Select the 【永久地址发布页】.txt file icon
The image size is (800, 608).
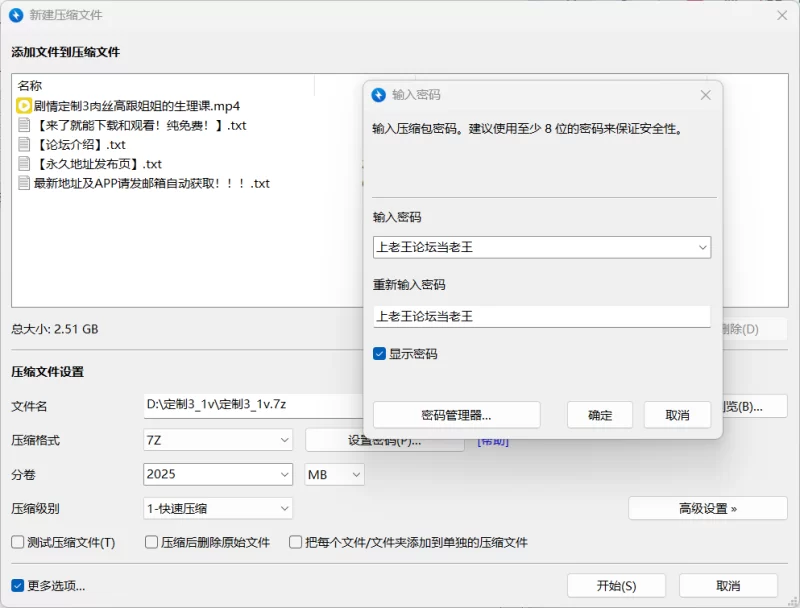pyautogui.click(x=24, y=164)
